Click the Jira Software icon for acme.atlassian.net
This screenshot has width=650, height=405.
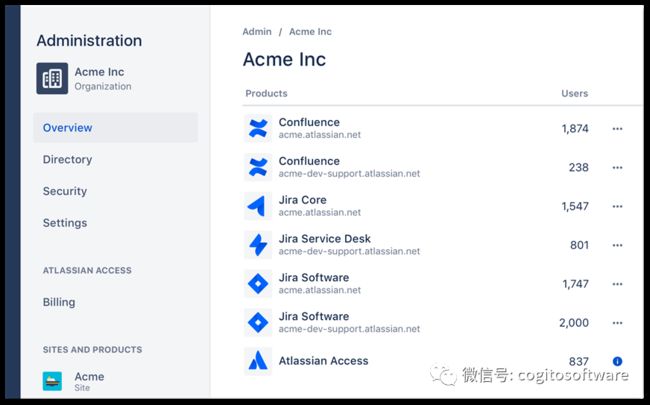(x=258, y=284)
